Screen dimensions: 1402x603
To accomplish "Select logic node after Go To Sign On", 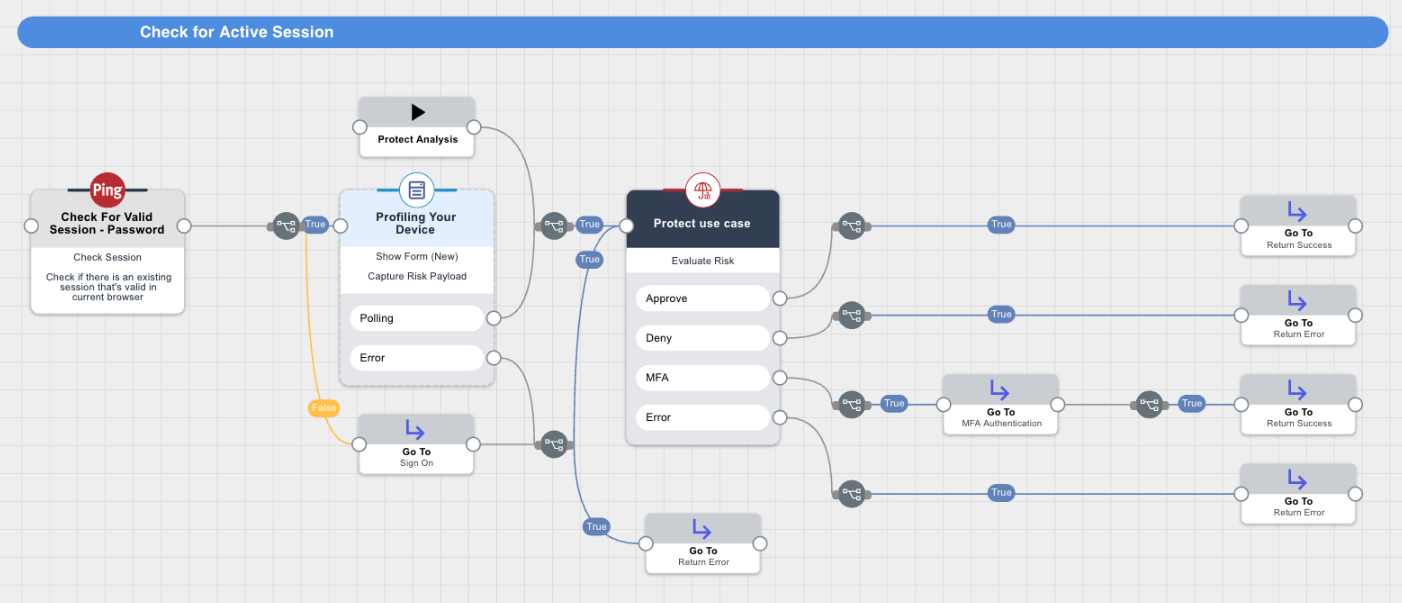I will (x=554, y=444).
